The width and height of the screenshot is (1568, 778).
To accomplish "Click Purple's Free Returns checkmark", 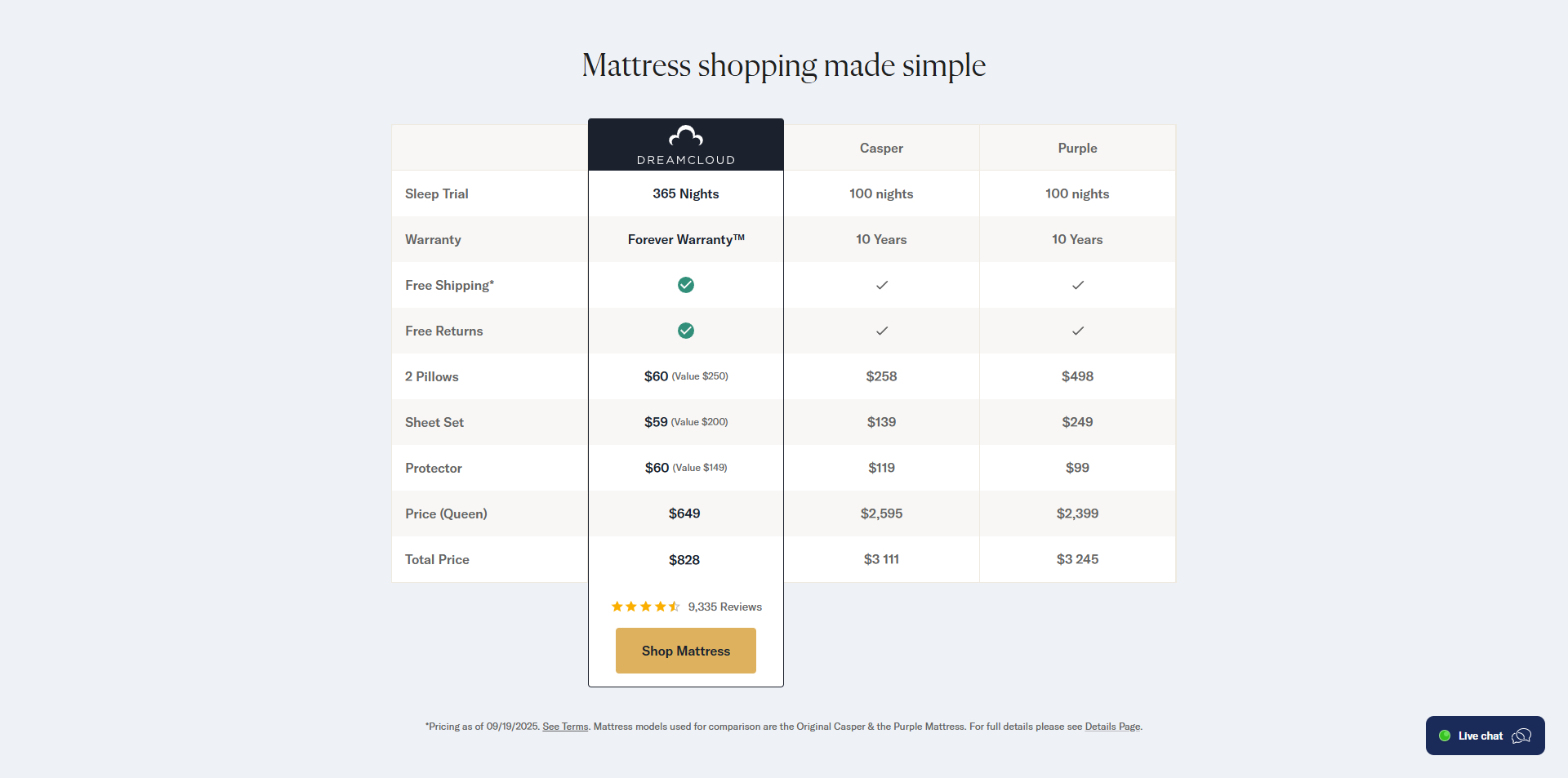I will pos(1077,331).
